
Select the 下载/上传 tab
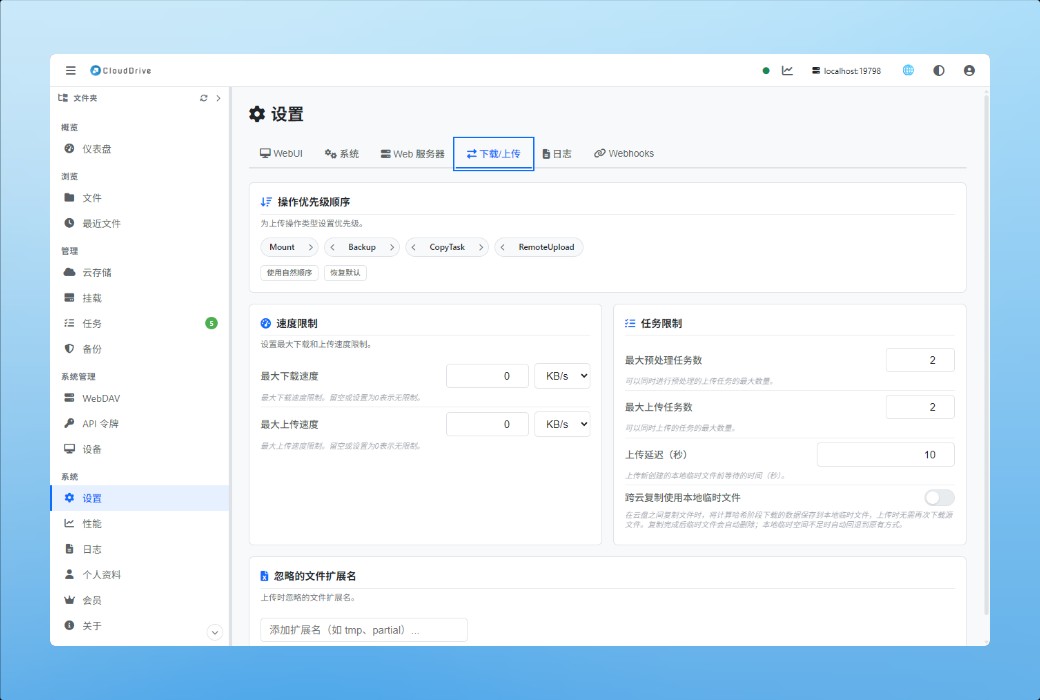(x=493, y=153)
